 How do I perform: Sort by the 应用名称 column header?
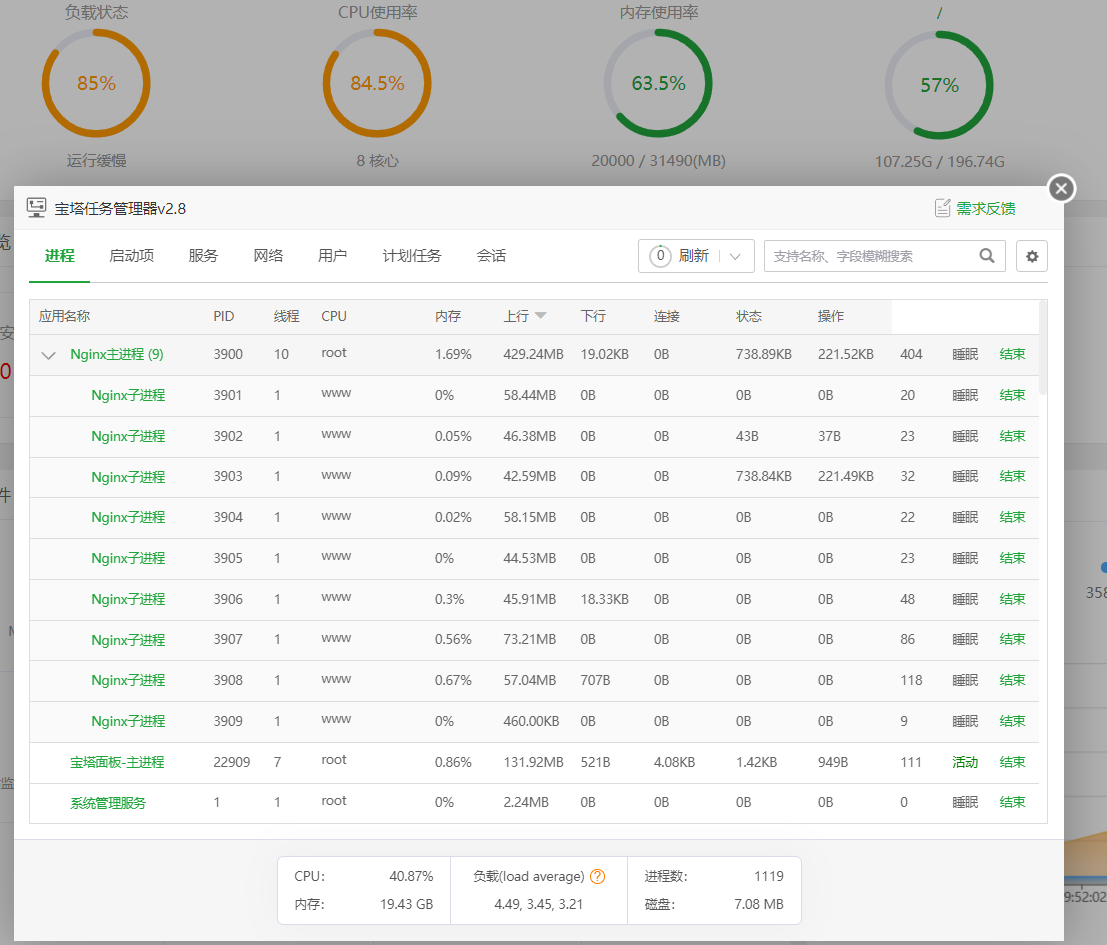tap(64, 316)
